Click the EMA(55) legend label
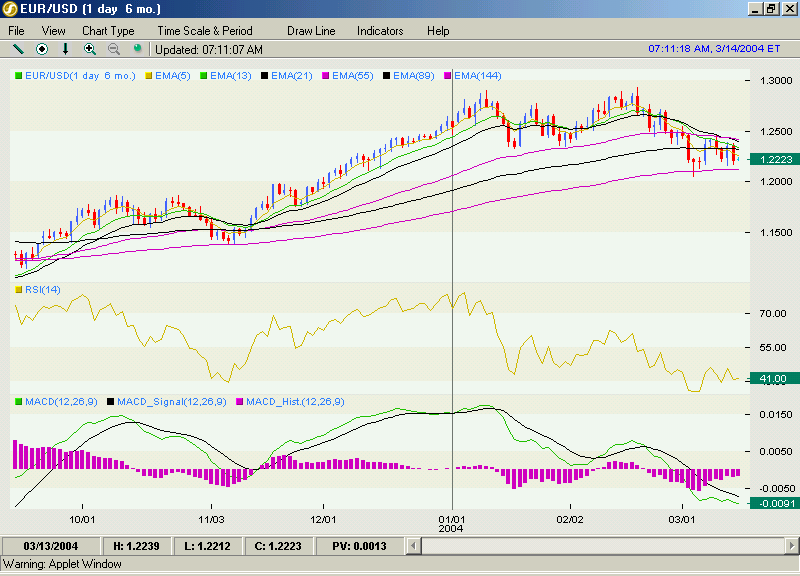 point(353,76)
